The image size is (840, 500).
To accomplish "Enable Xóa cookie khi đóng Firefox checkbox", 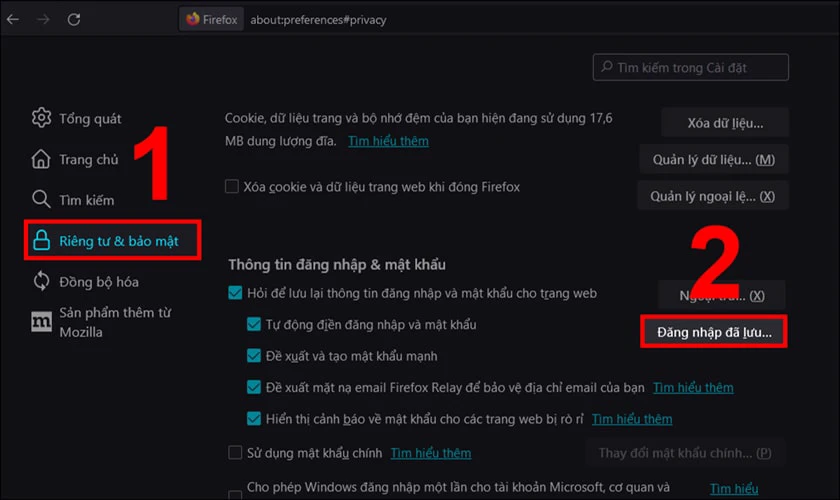I will pos(232,187).
